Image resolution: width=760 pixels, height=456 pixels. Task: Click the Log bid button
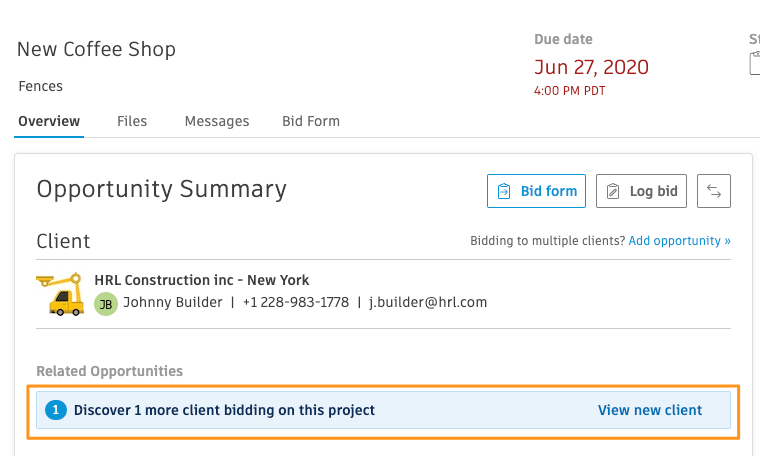pos(641,191)
